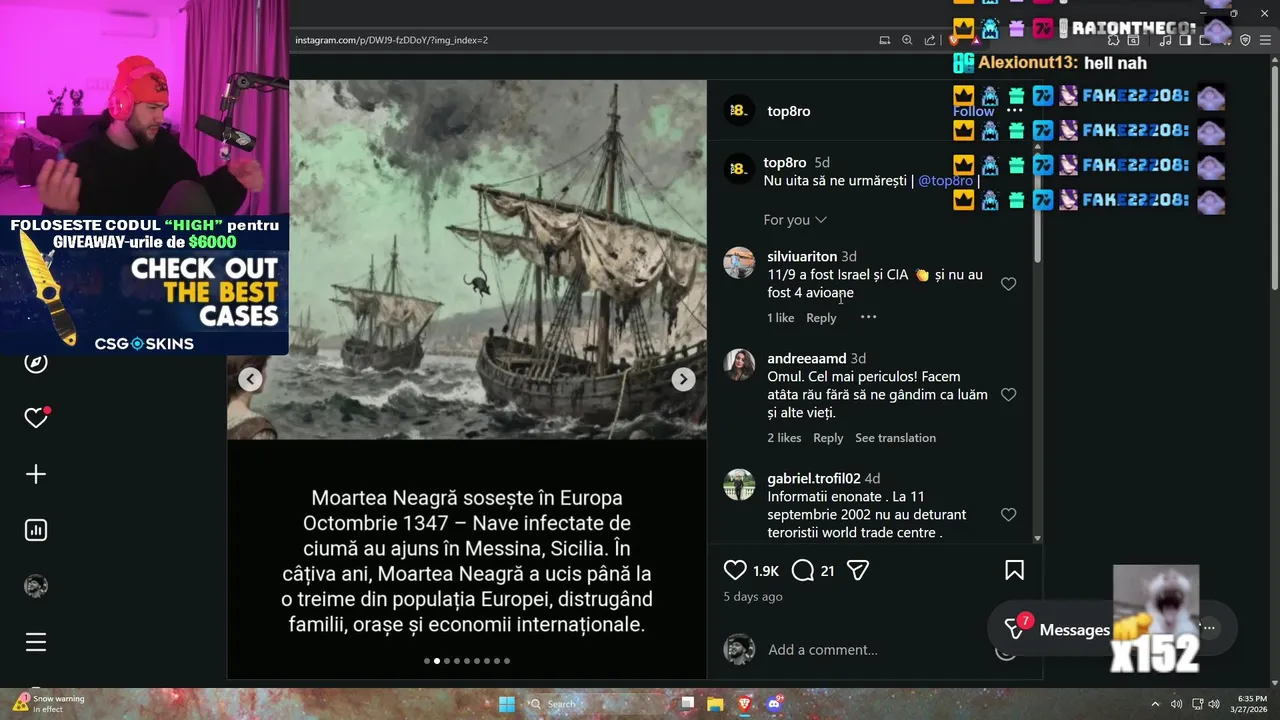The width and height of the screenshot is (1280, 720).
Task: Click the instagram.com URL in address bar
Action: click(x=391, y=40)
